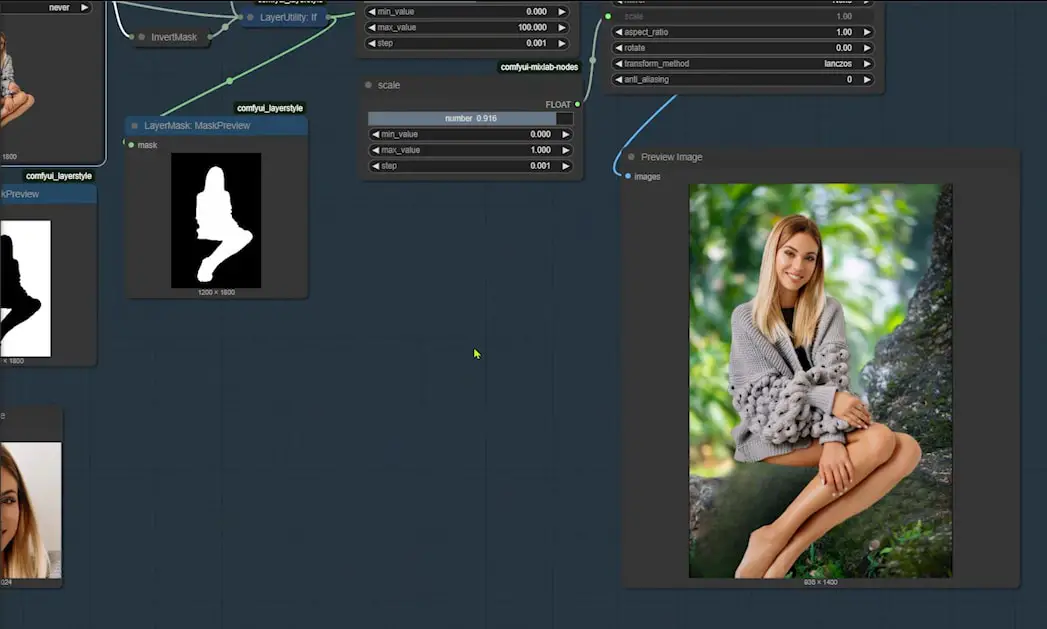Viewport: 1047px width, 629px height.
Task: Click the right arrow of max_value 1.000
Action: 566,150
